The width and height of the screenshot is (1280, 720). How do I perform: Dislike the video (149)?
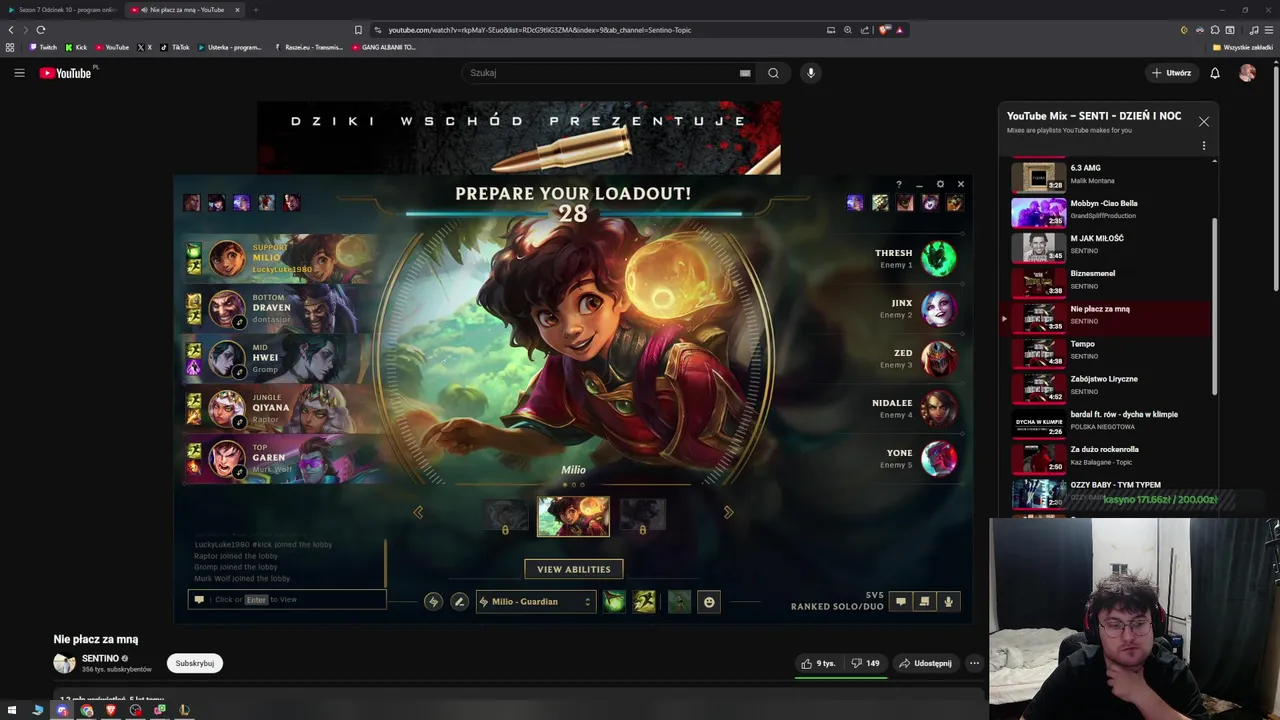pyautogui.click(x=865, y=663)
